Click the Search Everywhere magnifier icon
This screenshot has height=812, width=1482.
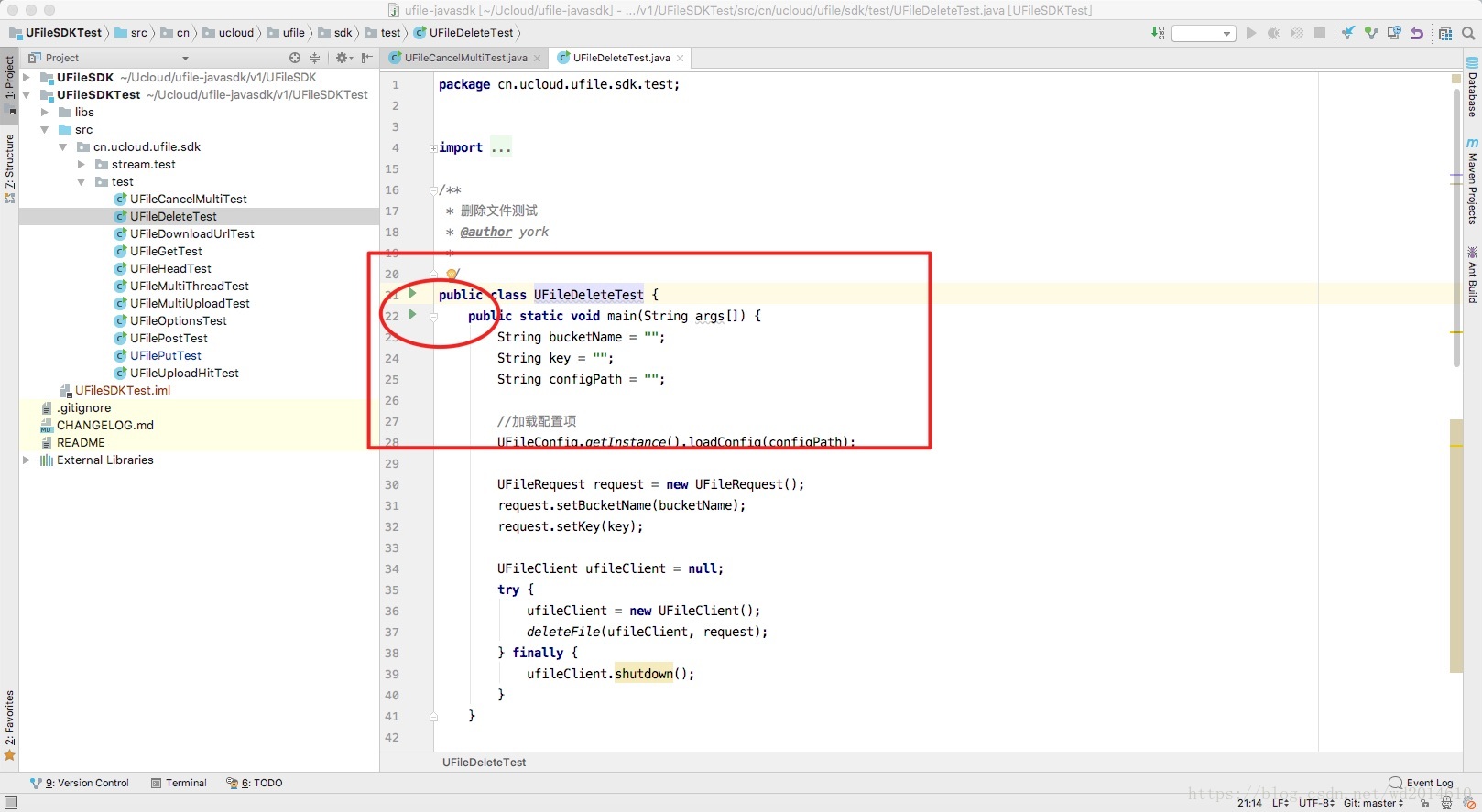[x=1468, y=33]
